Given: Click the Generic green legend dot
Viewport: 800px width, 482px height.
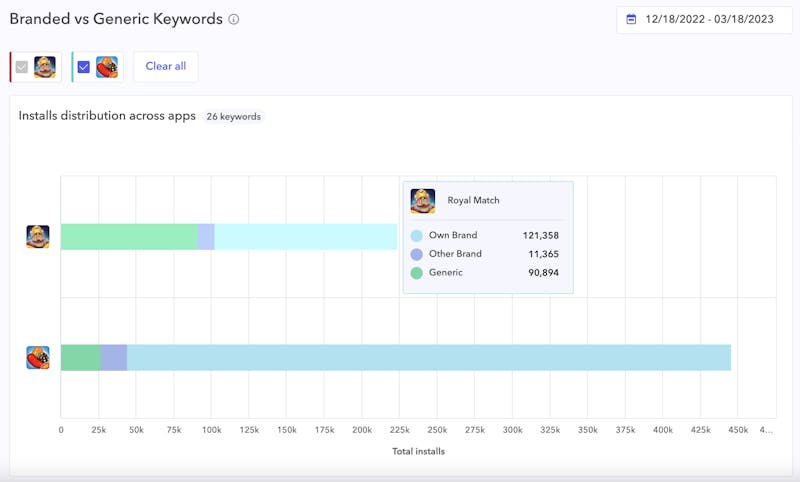Looking at the screenshot, I should click(x=416, y=272).
